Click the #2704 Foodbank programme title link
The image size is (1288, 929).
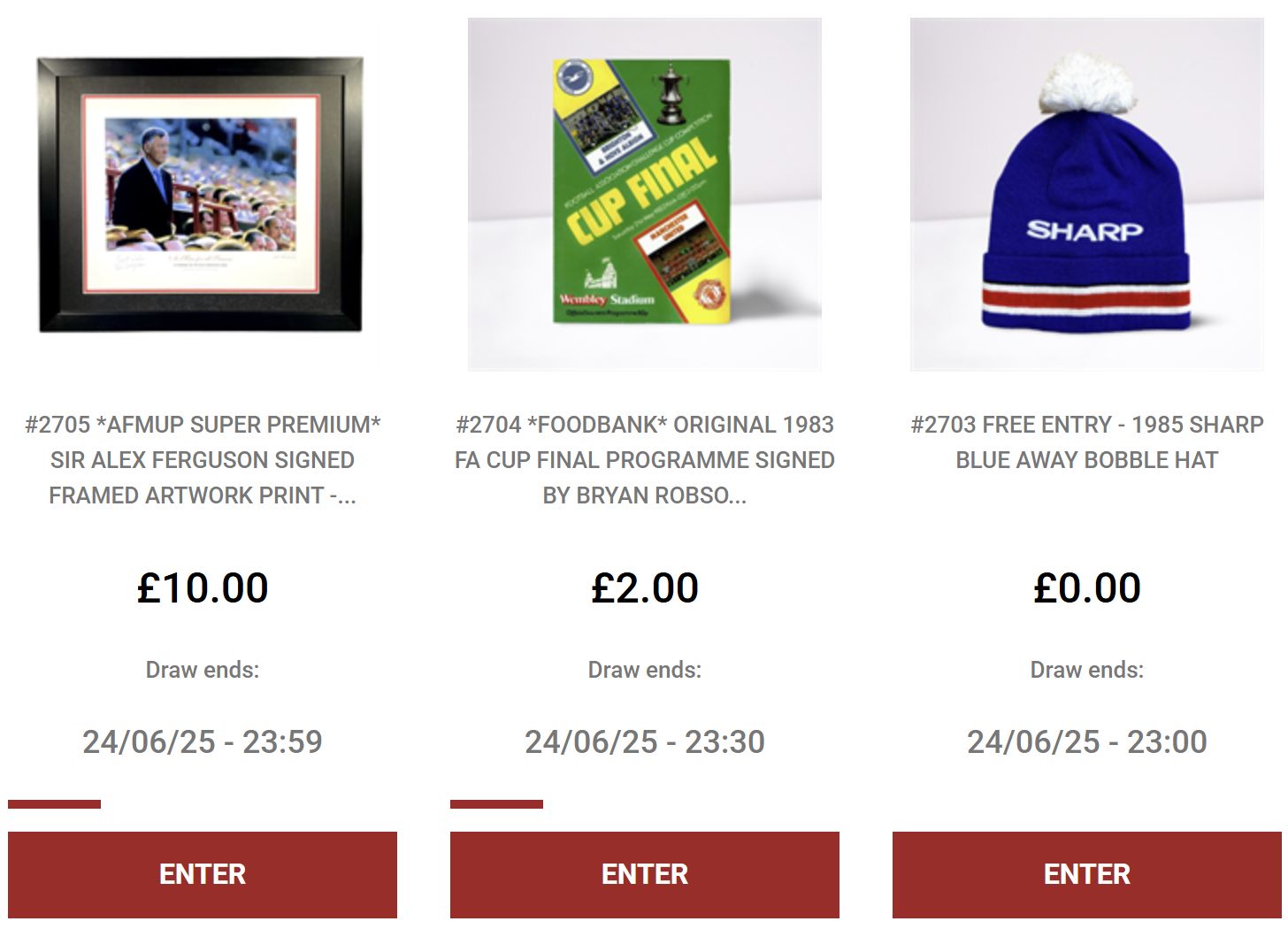click(x=645, y=460)
